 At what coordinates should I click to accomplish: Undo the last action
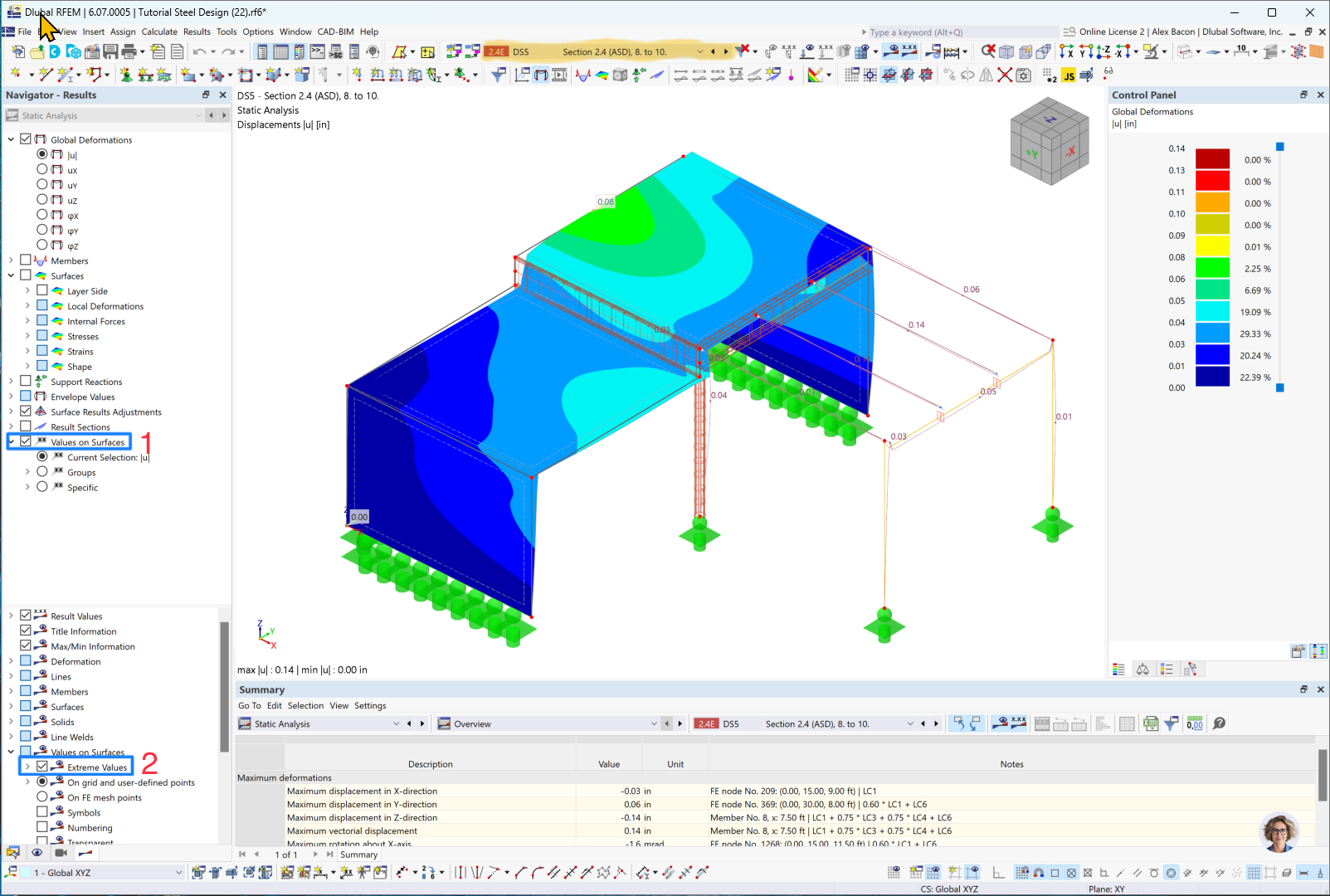tap(199, 51)
